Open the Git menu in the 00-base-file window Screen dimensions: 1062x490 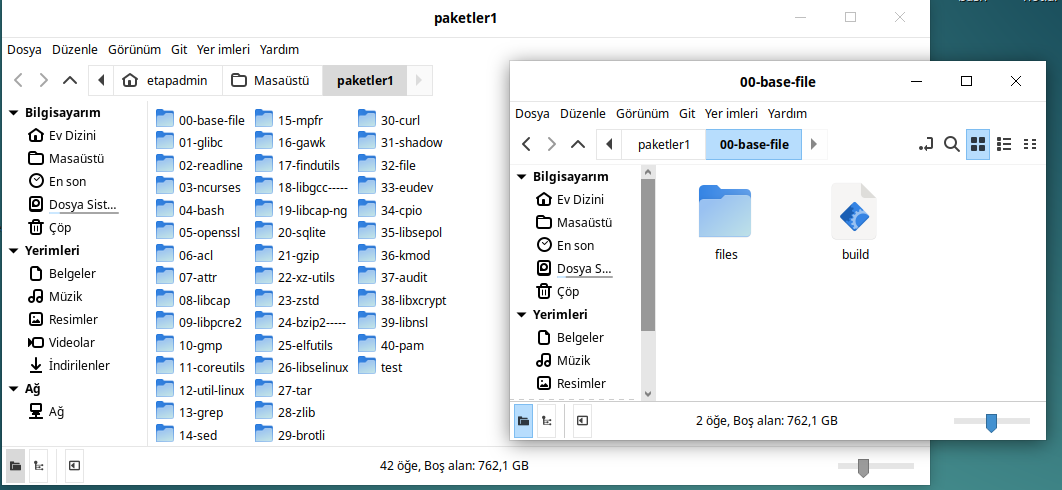pyautogui.click(x=687, y=113)
